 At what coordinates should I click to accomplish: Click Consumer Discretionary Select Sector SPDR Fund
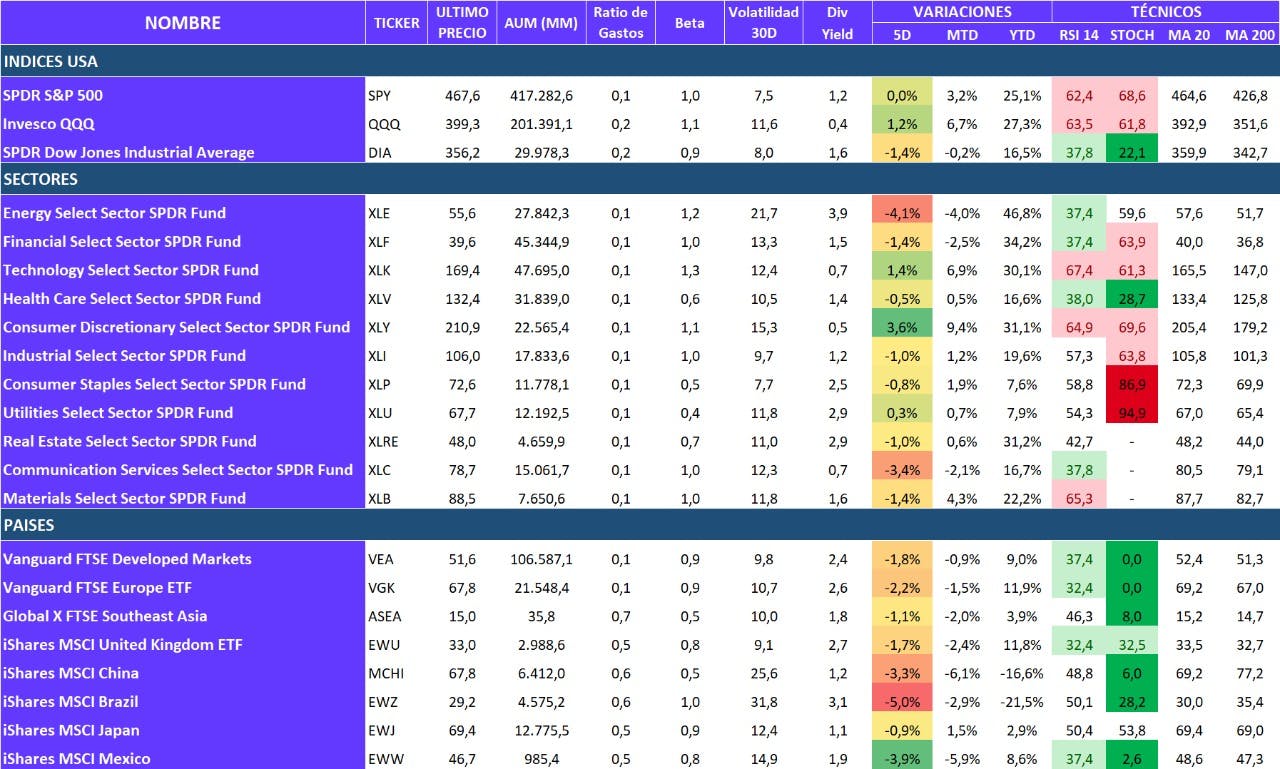click(x=183, y=326)
